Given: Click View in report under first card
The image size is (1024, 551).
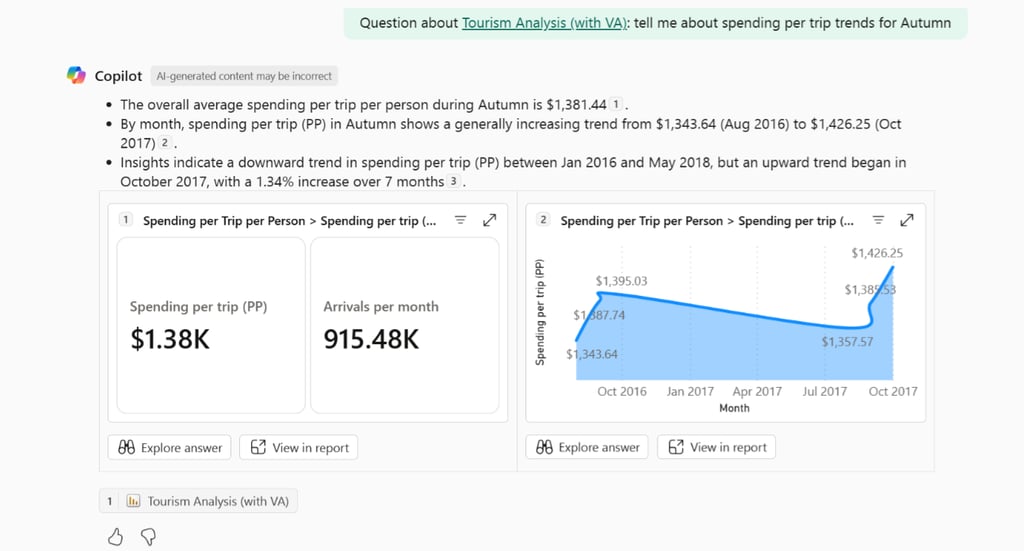Looking at the screenshot, I should coord(299,447).
